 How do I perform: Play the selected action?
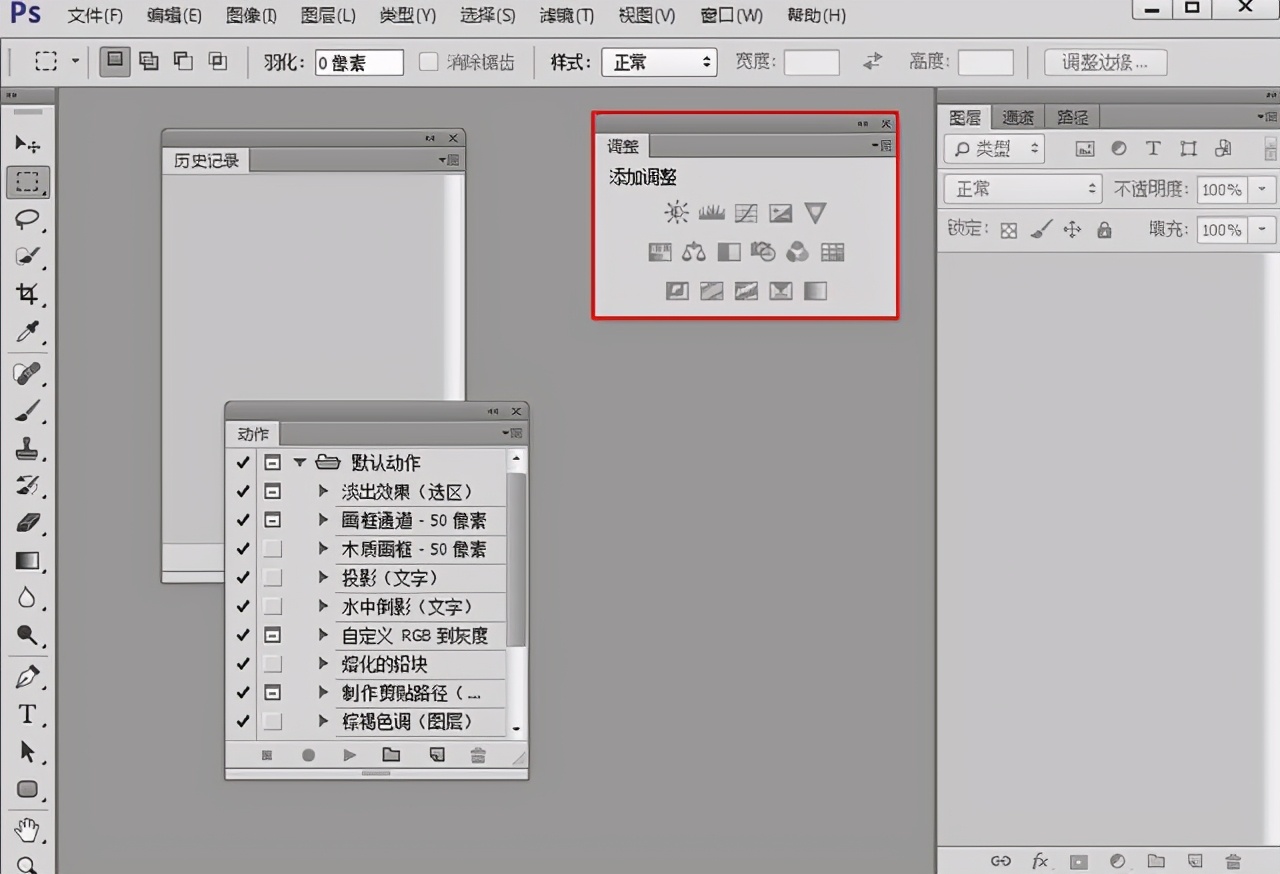[349, 755]
